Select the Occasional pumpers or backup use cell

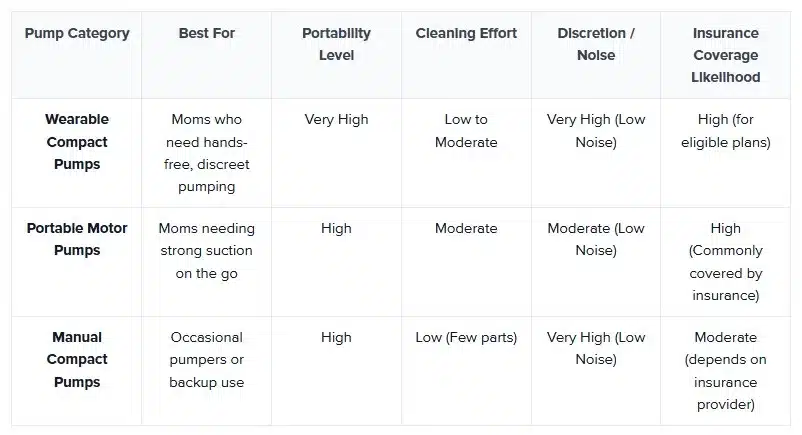pos(206,360)
